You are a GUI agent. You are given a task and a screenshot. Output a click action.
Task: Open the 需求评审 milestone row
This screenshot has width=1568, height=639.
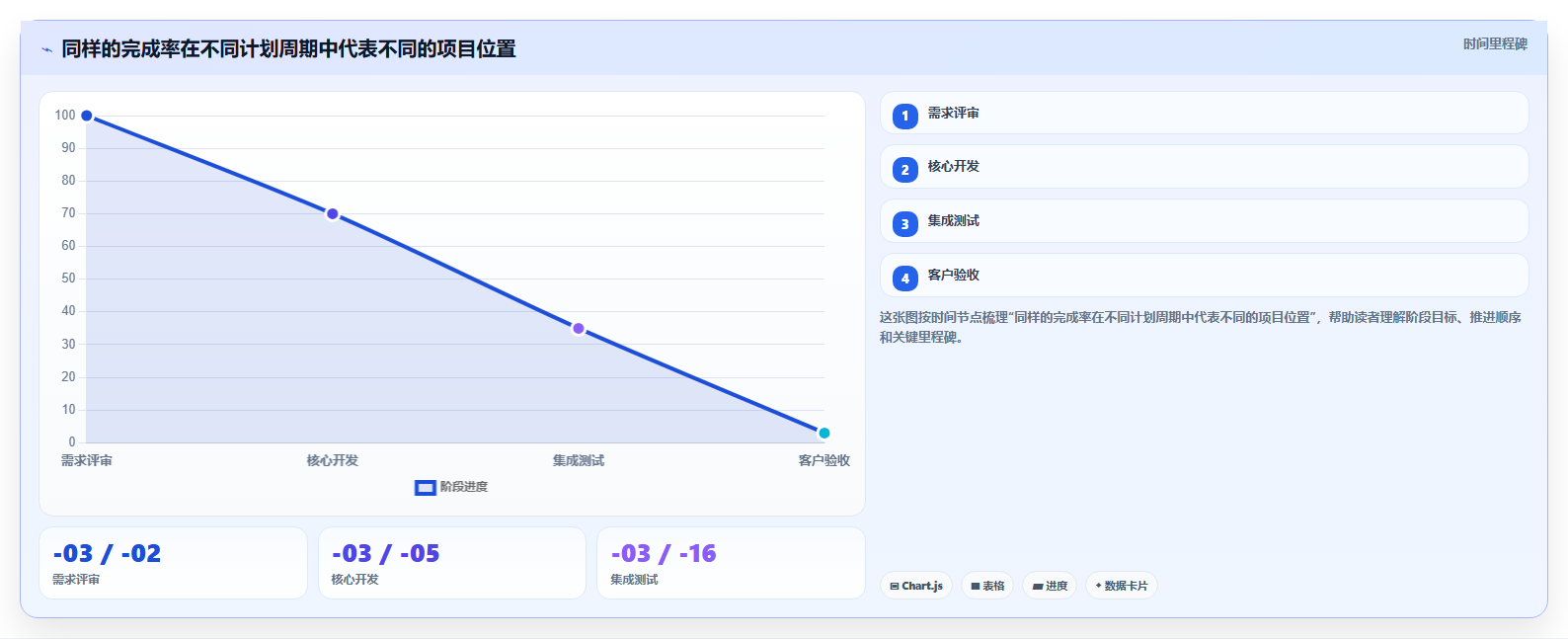coord(1205,113)
